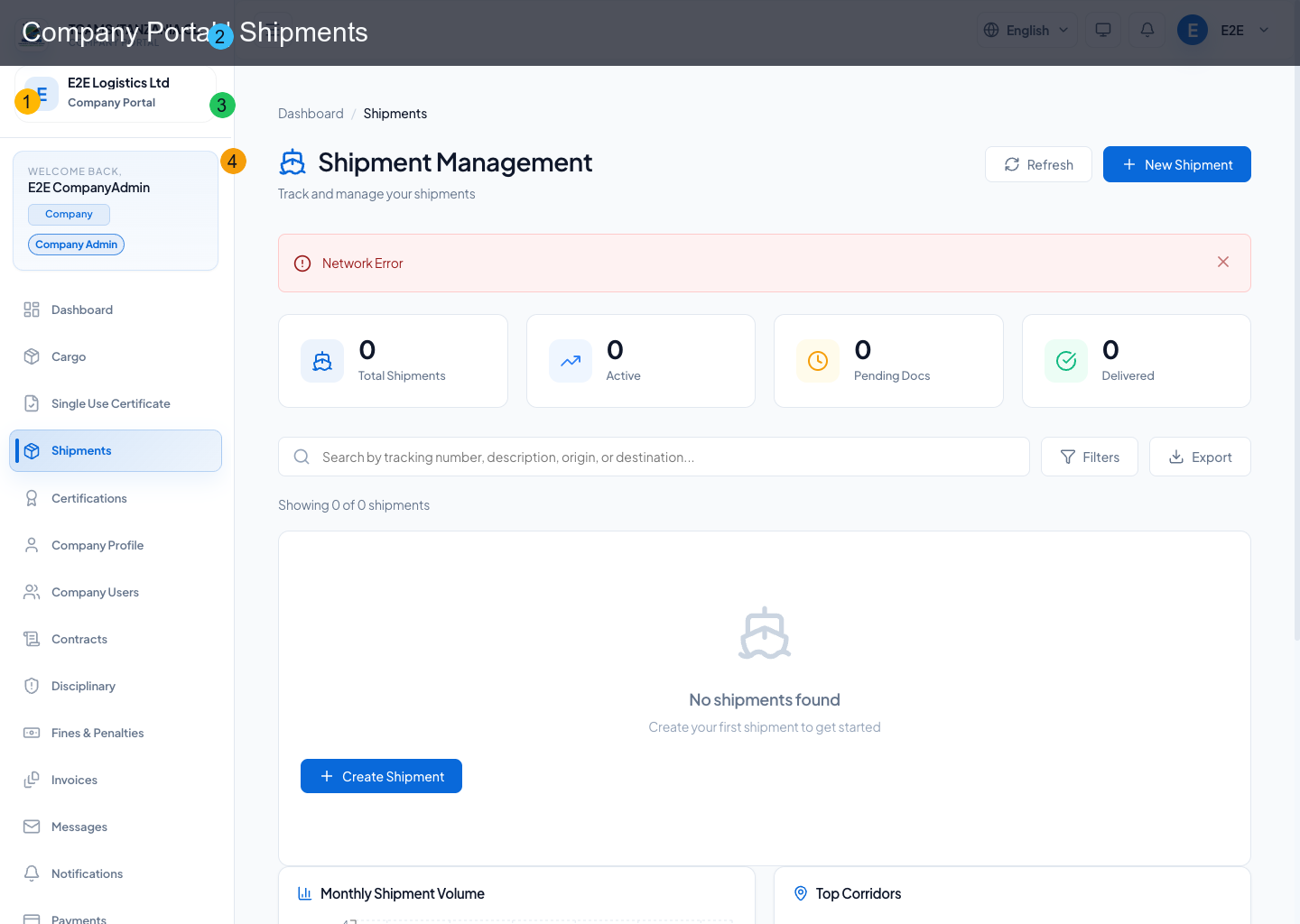Screen dimensions: 1300x924
Task: Expand the E2E user account menu
Action: click(1225, 30)
